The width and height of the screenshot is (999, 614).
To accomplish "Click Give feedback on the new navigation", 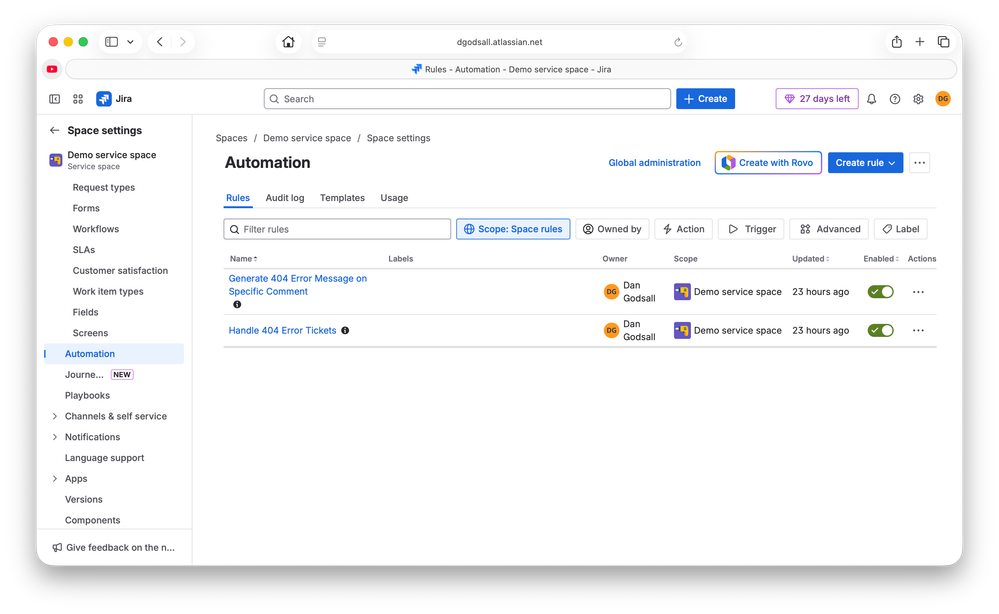I will coord(113,547).
